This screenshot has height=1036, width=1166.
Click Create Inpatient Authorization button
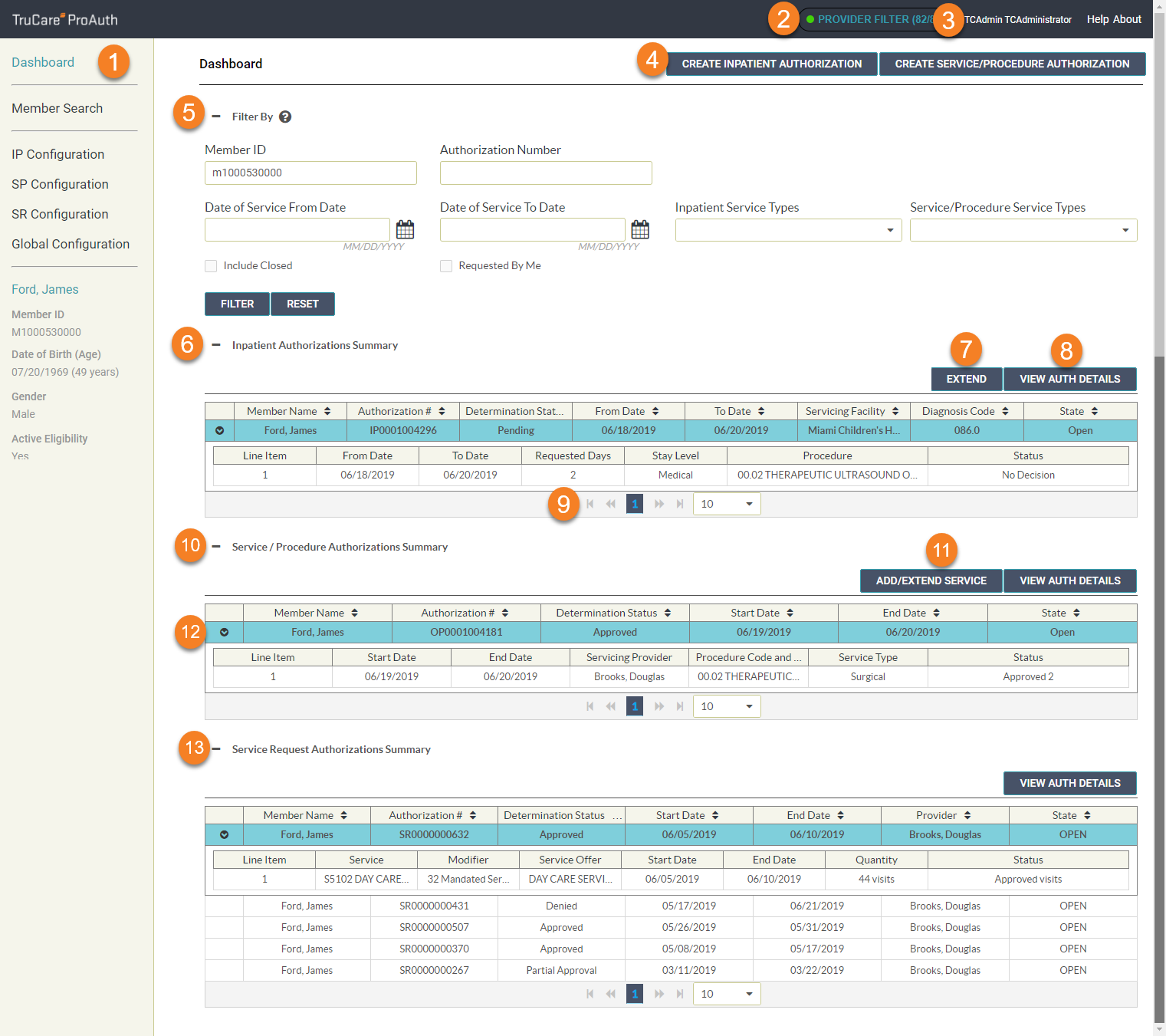coord(771,64)
